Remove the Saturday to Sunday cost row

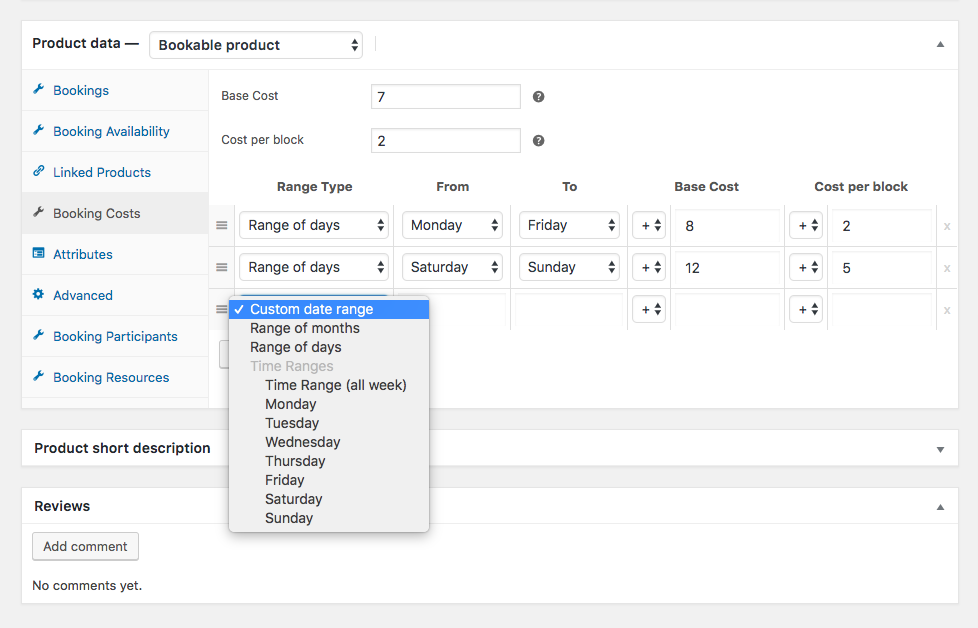pyautogui.click(x=947, y=268)
